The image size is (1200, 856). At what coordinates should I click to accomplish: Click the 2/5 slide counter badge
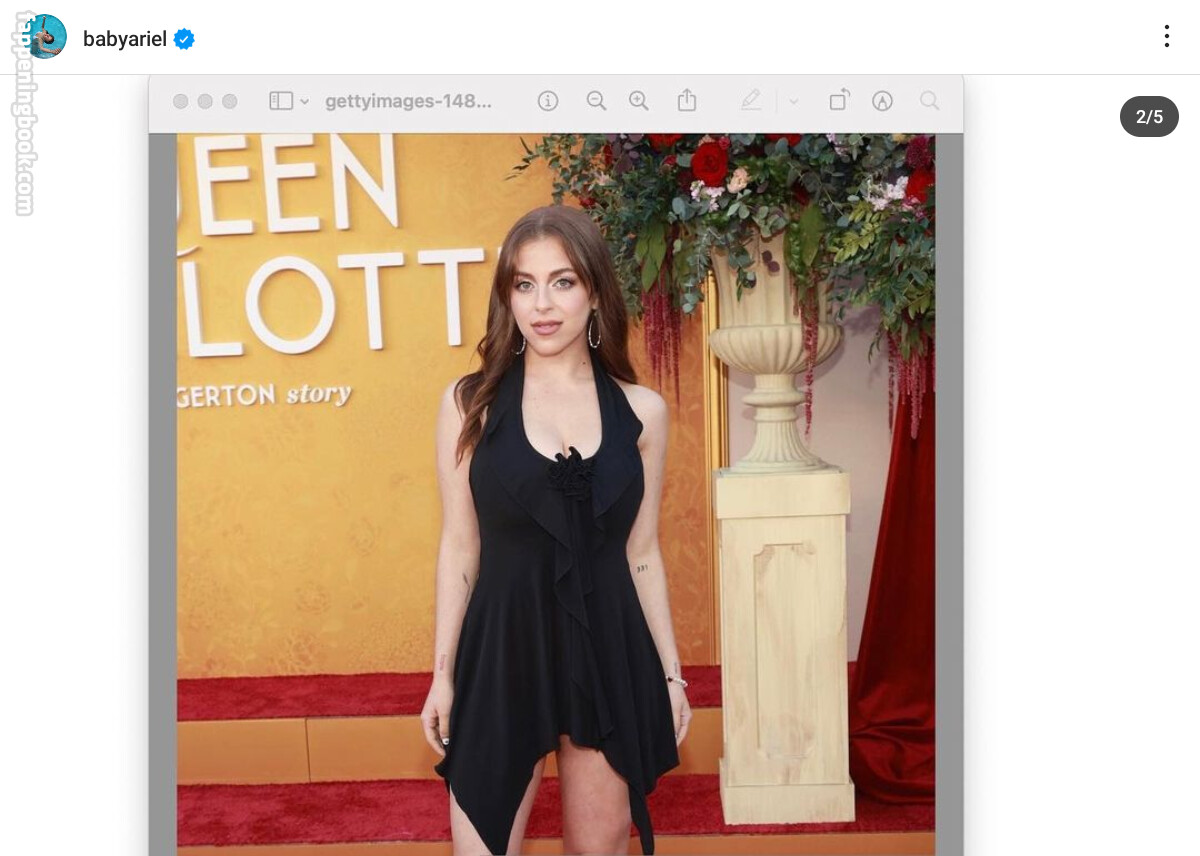[x=1149, y=117]
